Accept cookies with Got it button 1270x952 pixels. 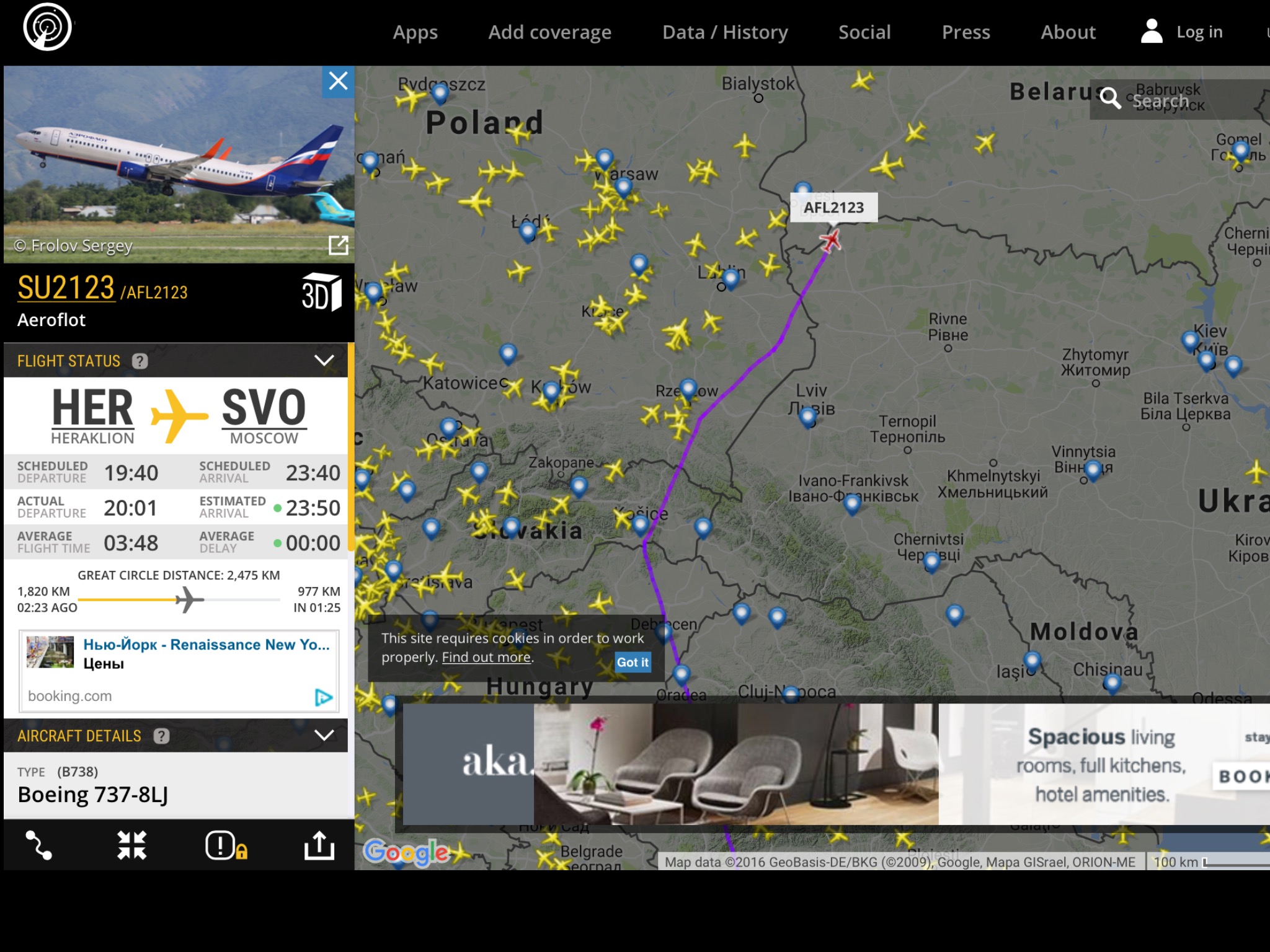[x=633, y=662]
